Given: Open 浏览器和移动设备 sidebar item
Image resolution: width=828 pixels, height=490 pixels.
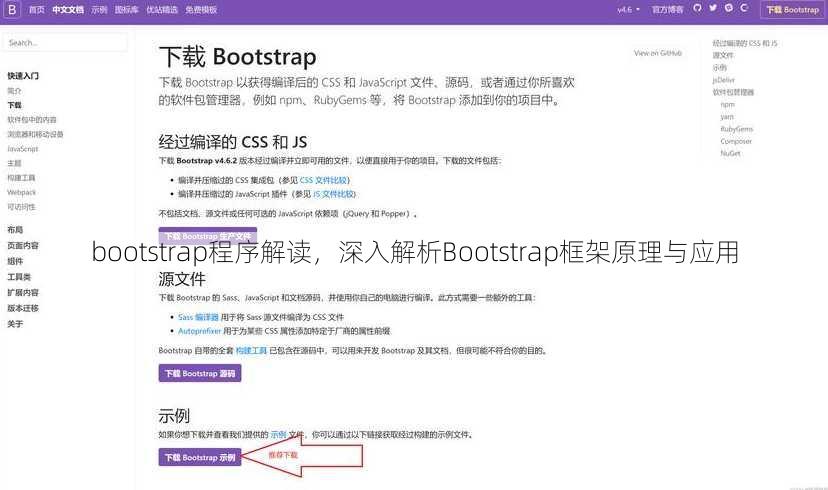Looking at the screenshot, I should tap(35, 134).
